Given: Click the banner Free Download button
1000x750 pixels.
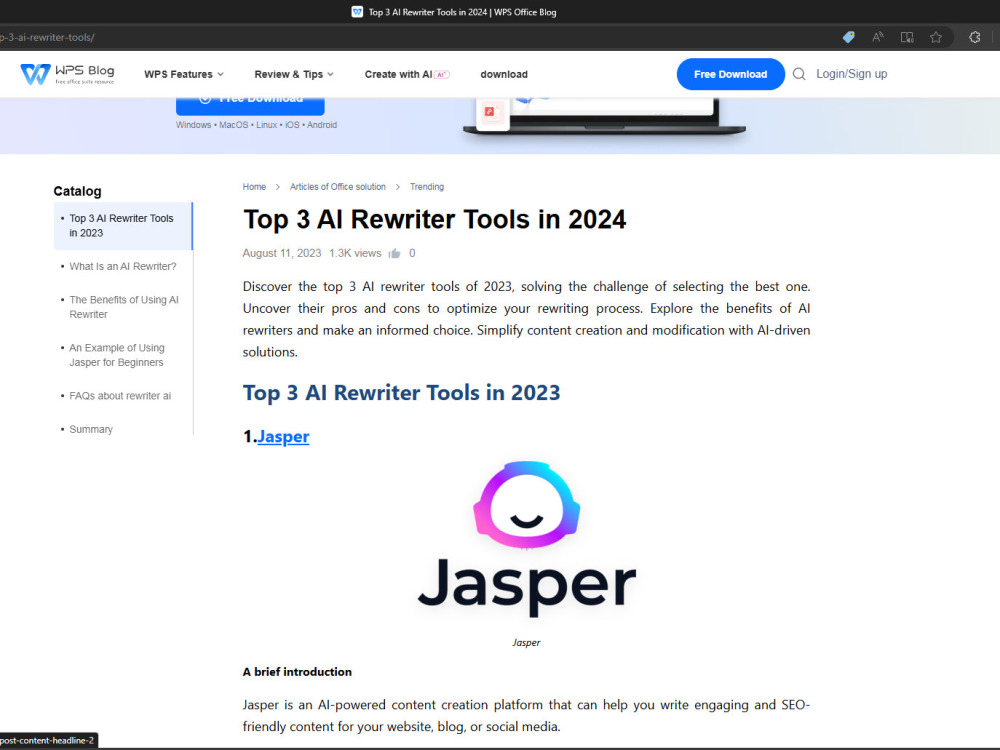Looking at the screenshot, I should 250,105.
